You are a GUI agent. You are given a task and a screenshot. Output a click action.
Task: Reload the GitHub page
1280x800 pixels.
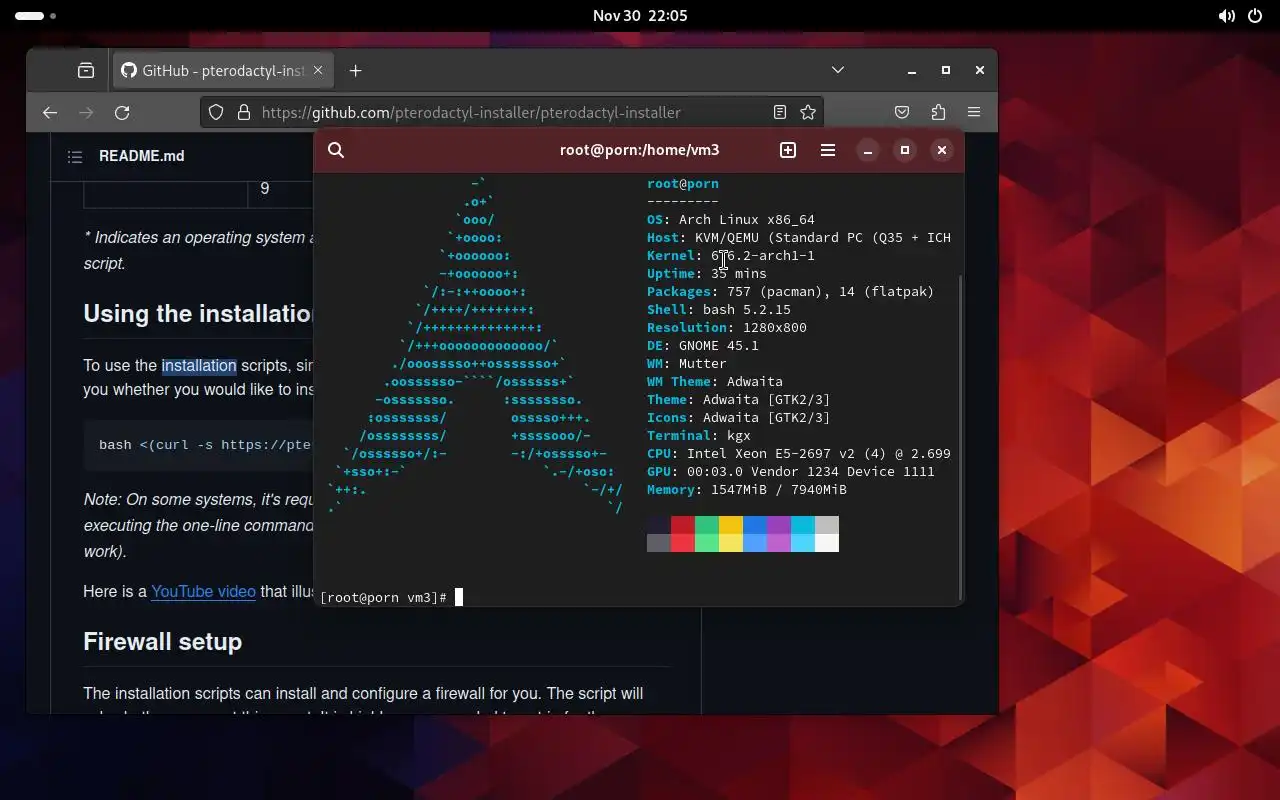click(x=122, y=113)
